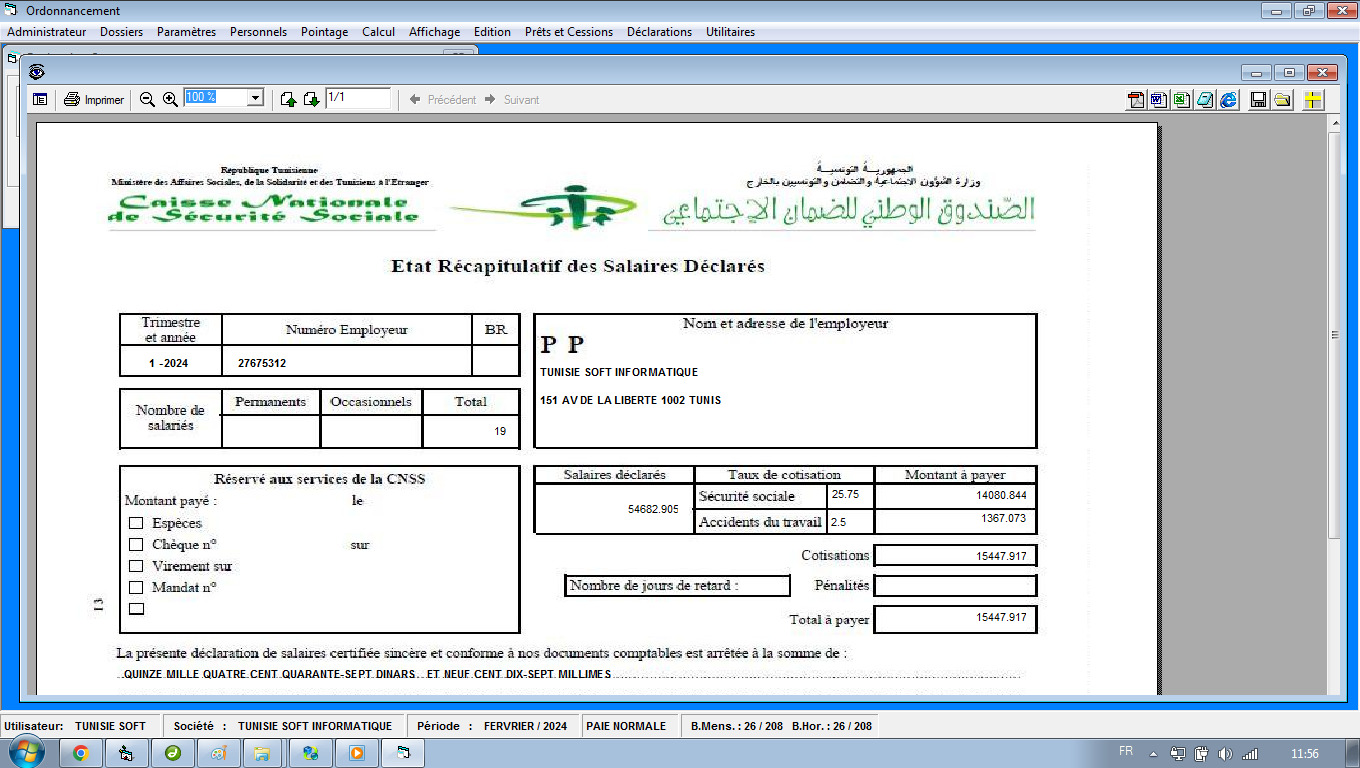Open the Pointage menu

324,32
